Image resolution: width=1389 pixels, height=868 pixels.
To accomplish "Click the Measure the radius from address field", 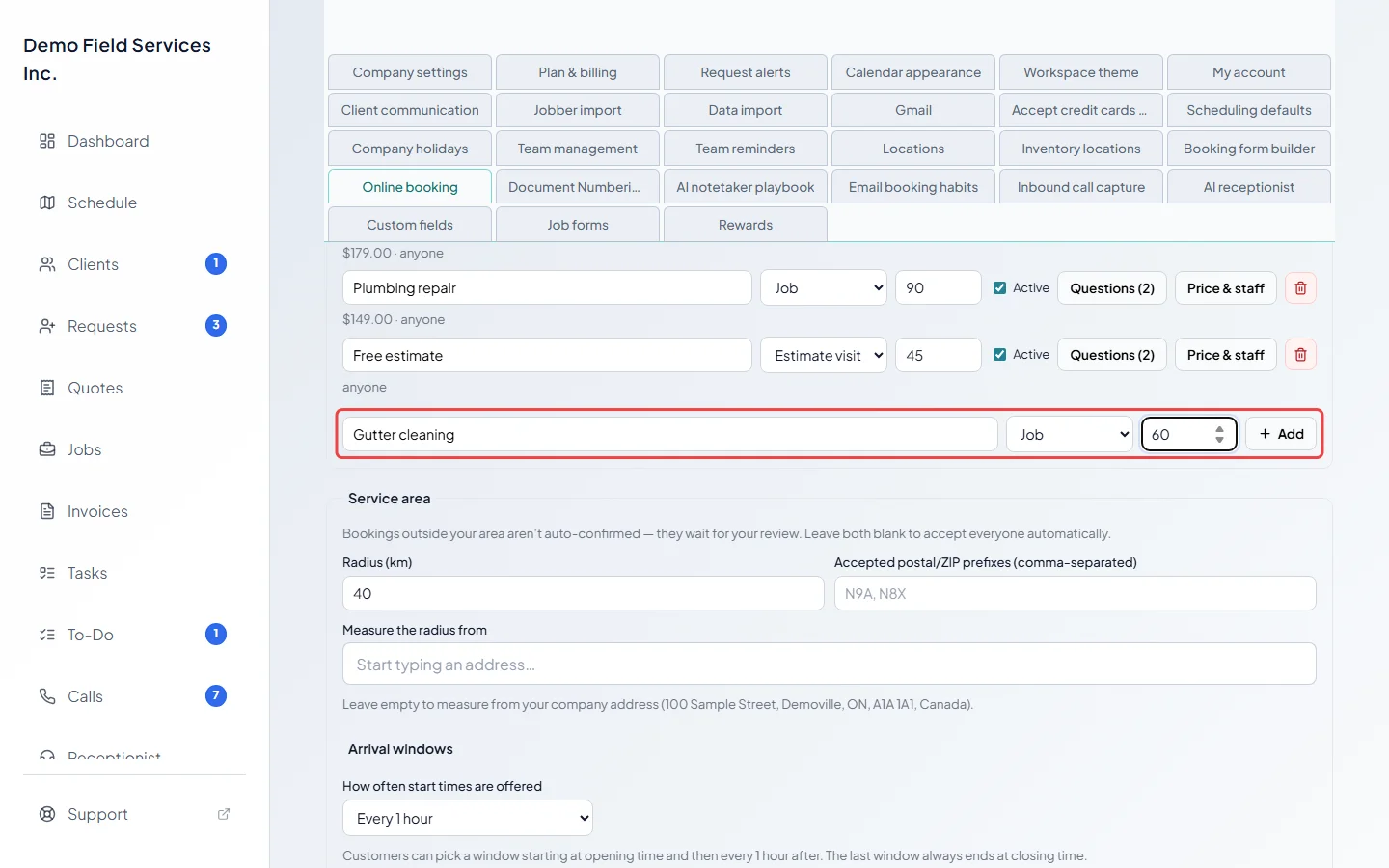I will [830, 664].
